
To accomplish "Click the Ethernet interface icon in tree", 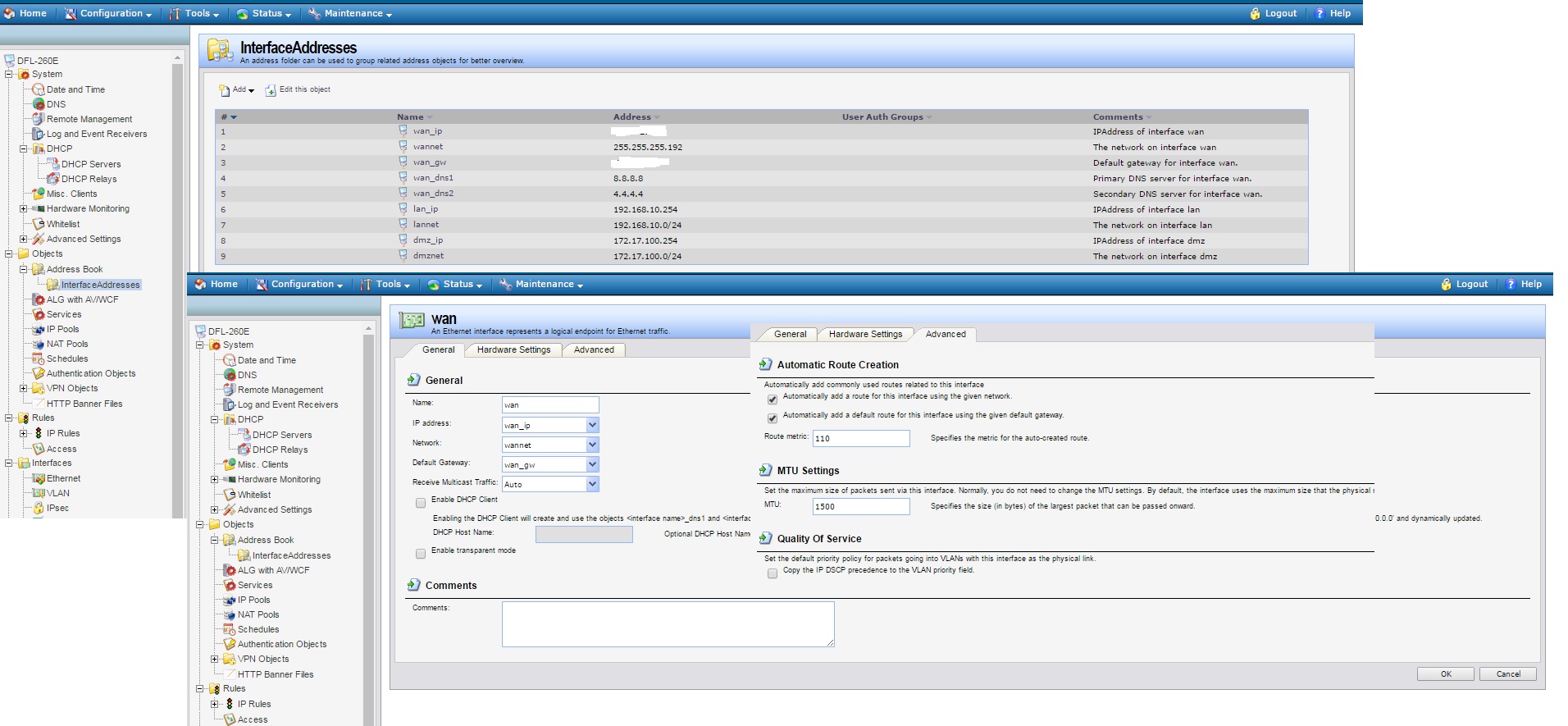I will [38, 478].
